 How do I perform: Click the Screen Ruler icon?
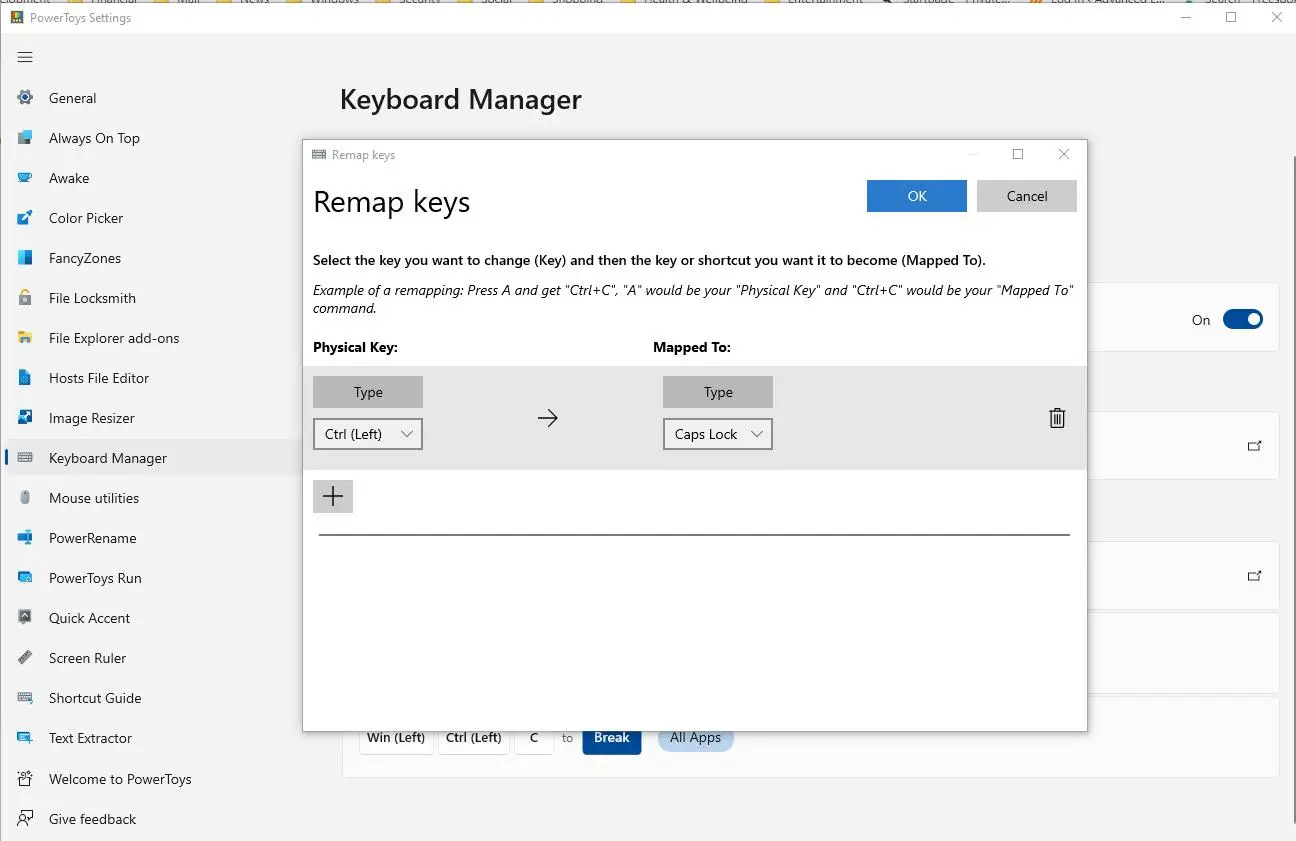[25, 658]
